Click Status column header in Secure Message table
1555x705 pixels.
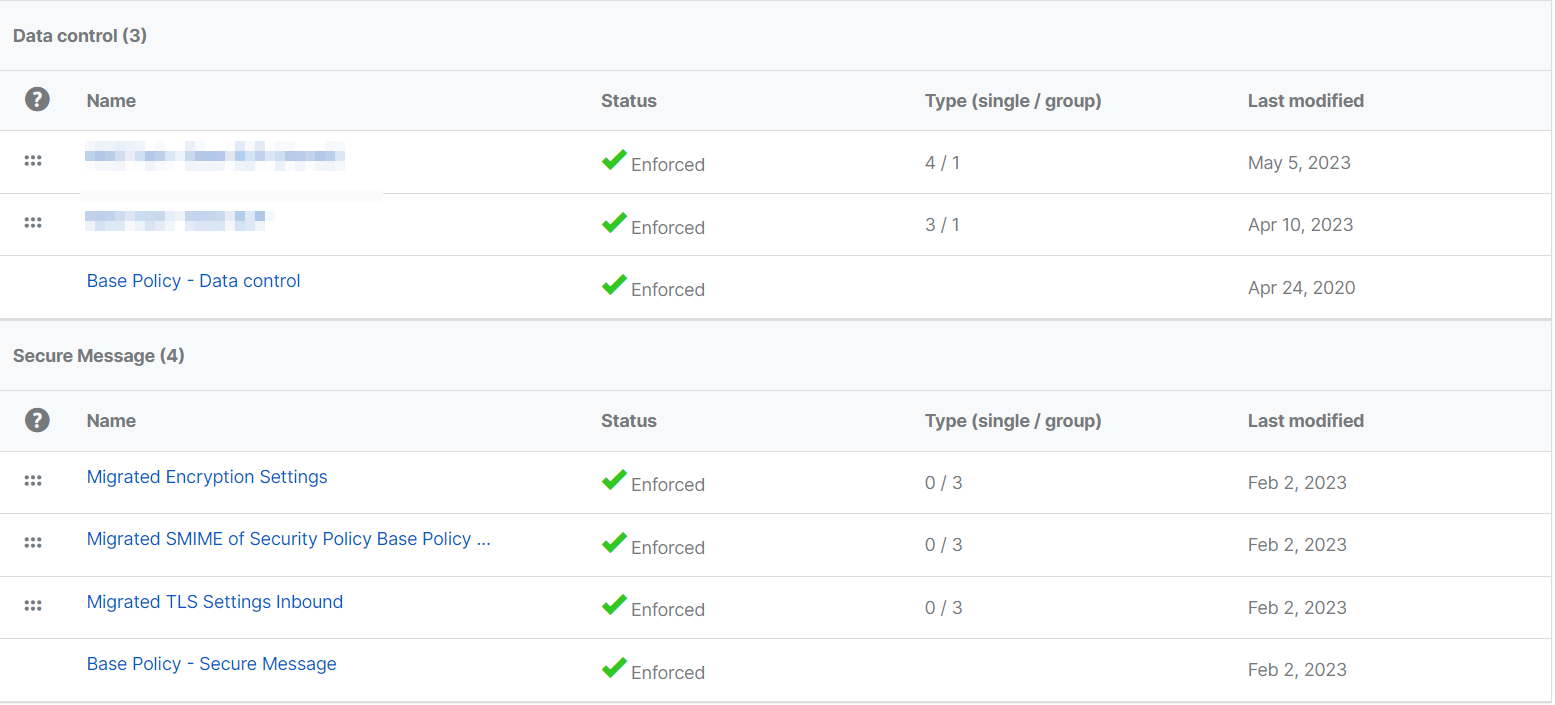(628, 421)
